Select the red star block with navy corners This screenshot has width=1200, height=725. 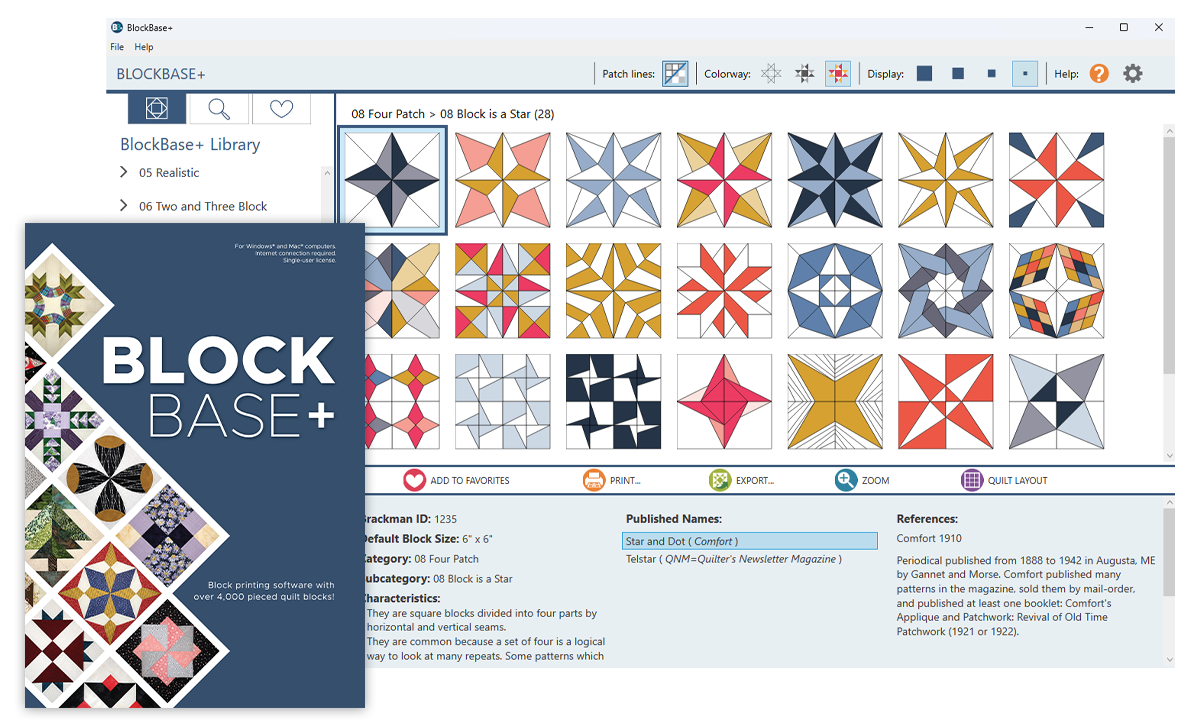[x=1057, y=181]
